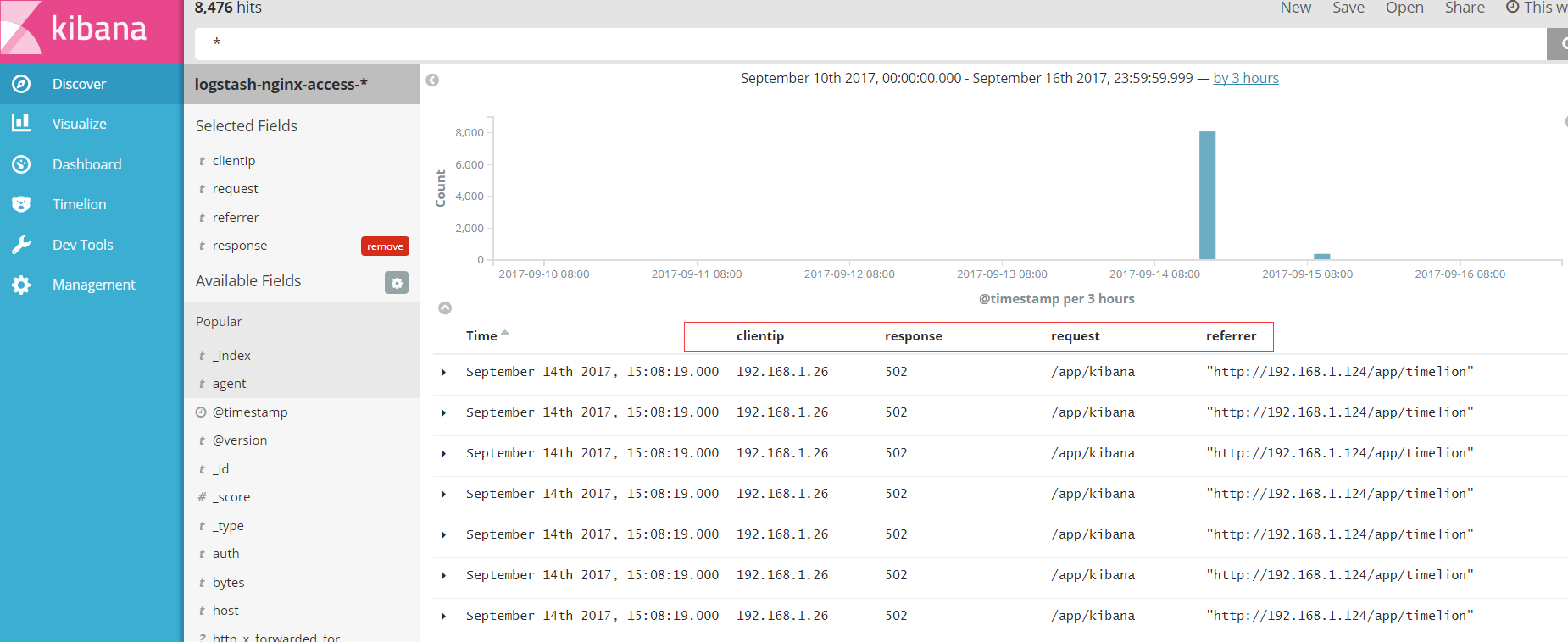
Task: Click the agent available field
Action: coord(229,384)
